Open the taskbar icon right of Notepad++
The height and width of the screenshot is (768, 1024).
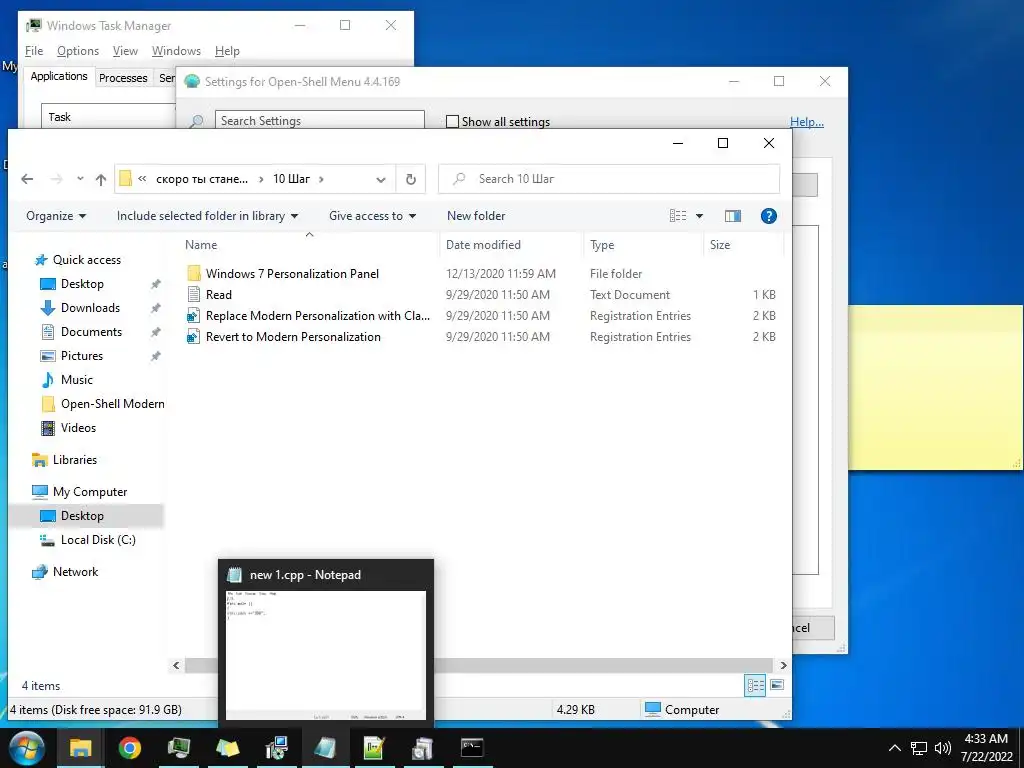coord(423,748)
